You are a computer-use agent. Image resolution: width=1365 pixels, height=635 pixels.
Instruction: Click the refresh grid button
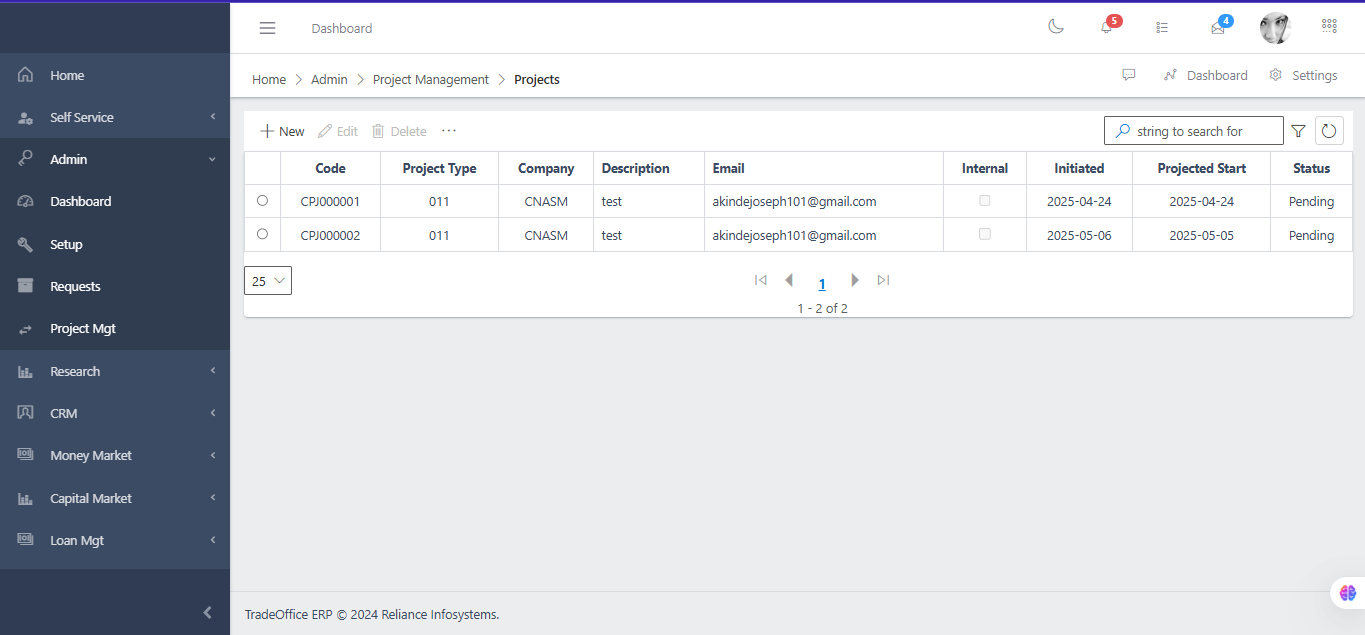click(x=1329, y=131)
